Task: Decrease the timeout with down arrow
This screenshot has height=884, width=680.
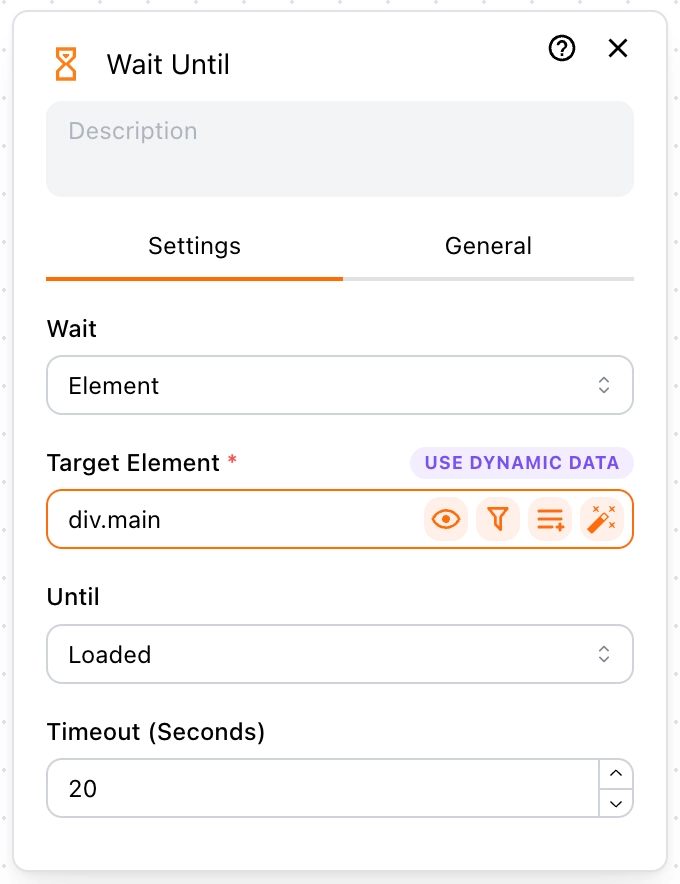Action: (x=616, y=803)
